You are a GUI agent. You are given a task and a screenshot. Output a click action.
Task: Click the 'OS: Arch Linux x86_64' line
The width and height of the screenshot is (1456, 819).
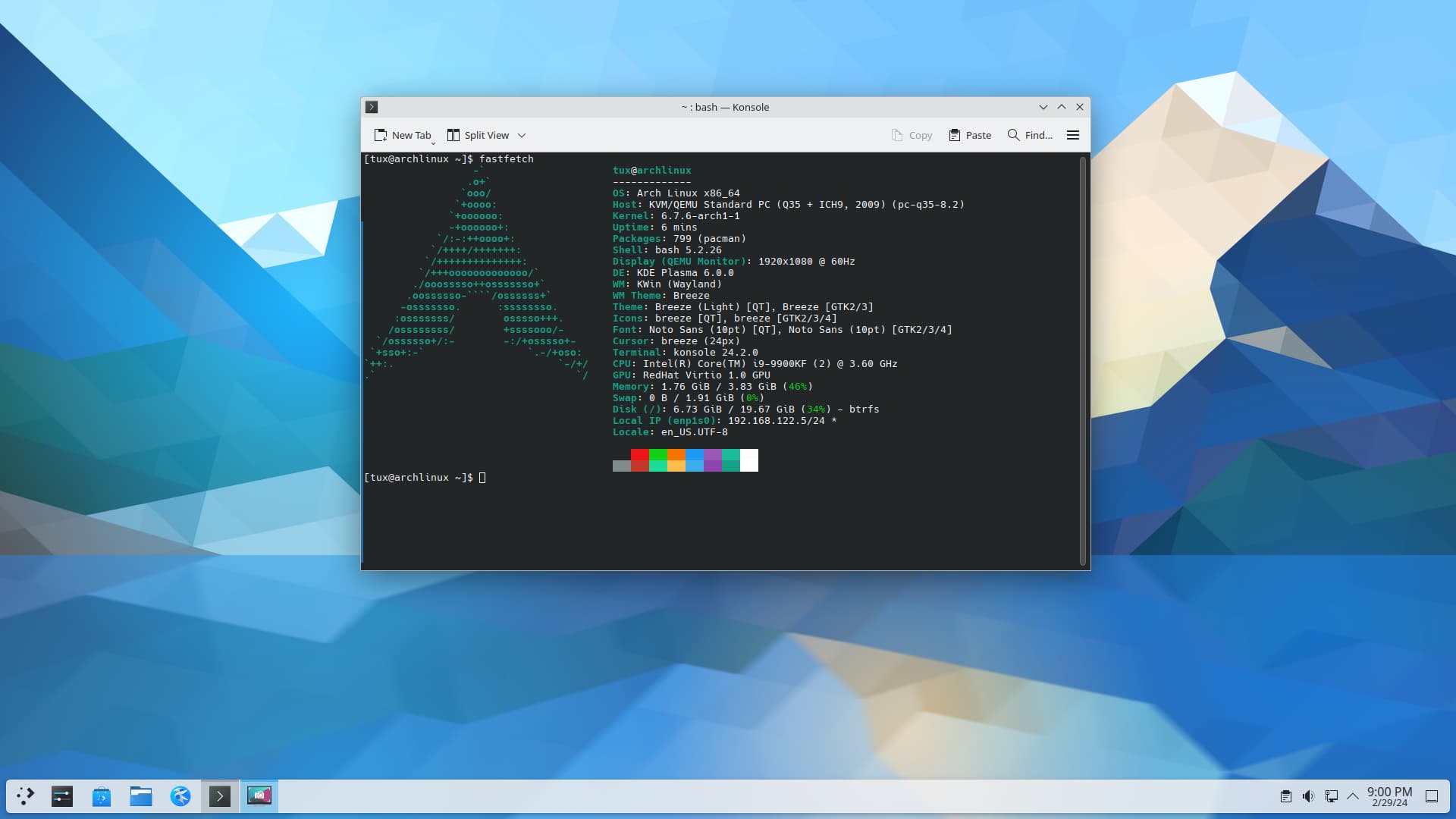click(x=676, y=193)
